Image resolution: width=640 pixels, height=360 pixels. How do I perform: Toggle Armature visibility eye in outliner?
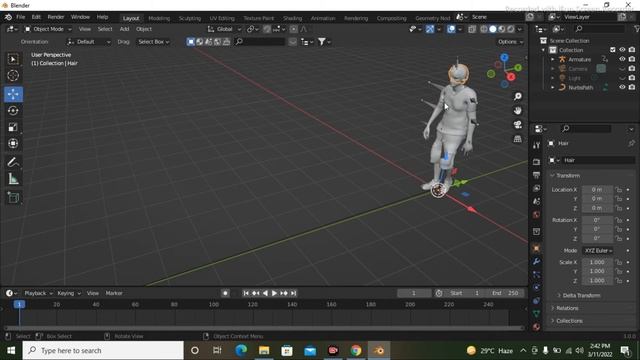[x=622, y=59]
